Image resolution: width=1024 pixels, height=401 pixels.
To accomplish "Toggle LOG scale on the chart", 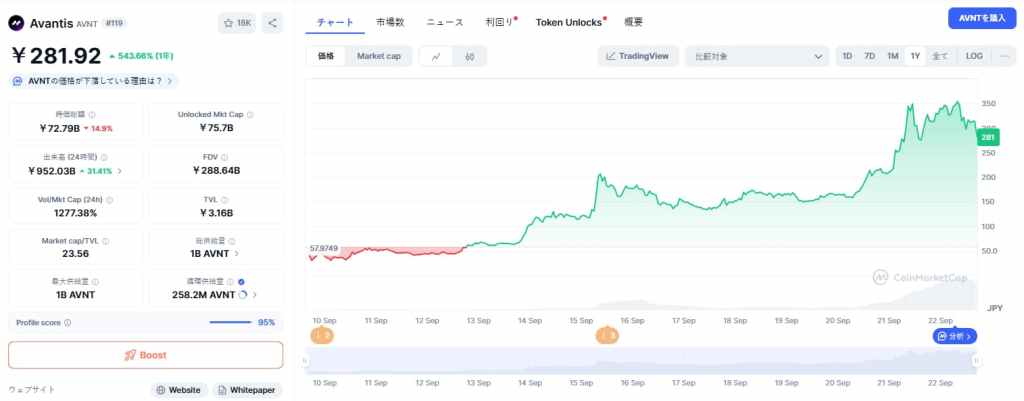I will pyautogui.click(x=974, y=56).
